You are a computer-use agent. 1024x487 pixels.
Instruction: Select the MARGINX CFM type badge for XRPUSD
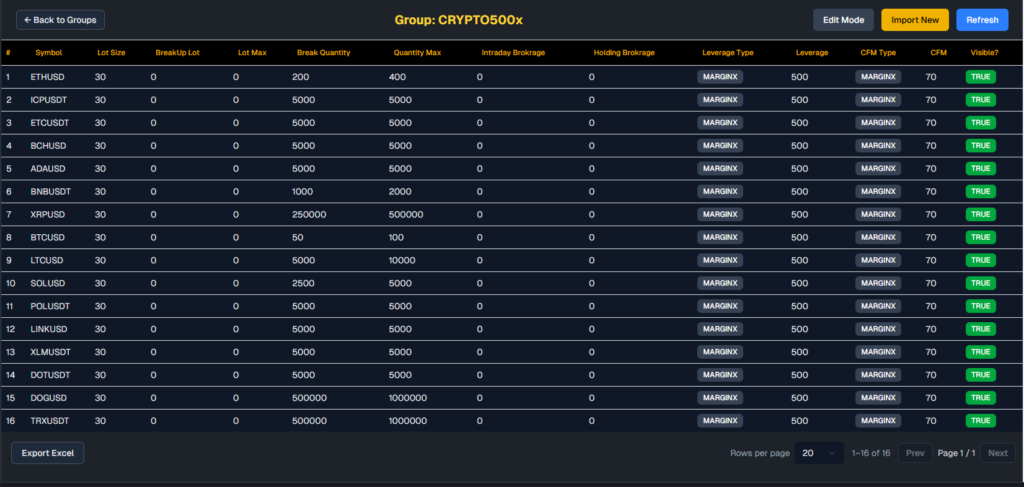878,214
